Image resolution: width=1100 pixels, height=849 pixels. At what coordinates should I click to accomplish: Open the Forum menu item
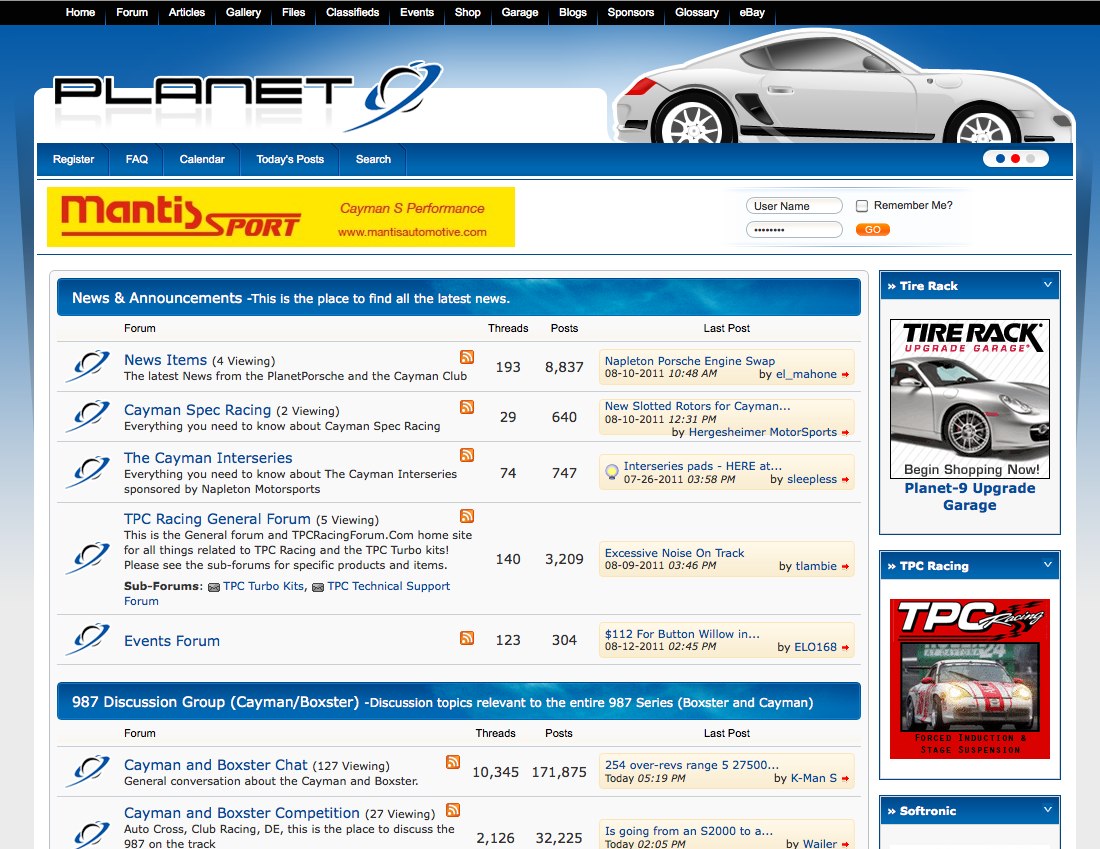point(132,13)
